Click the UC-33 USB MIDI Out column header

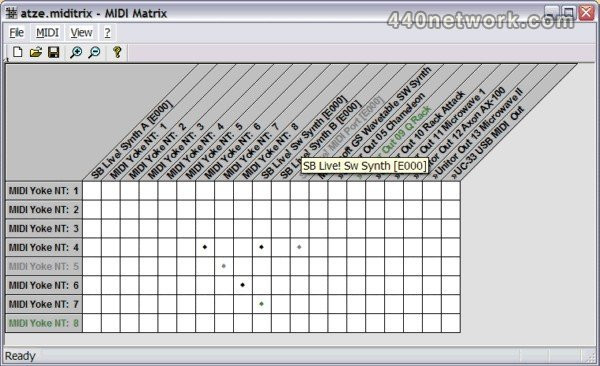tap(488, 142)
